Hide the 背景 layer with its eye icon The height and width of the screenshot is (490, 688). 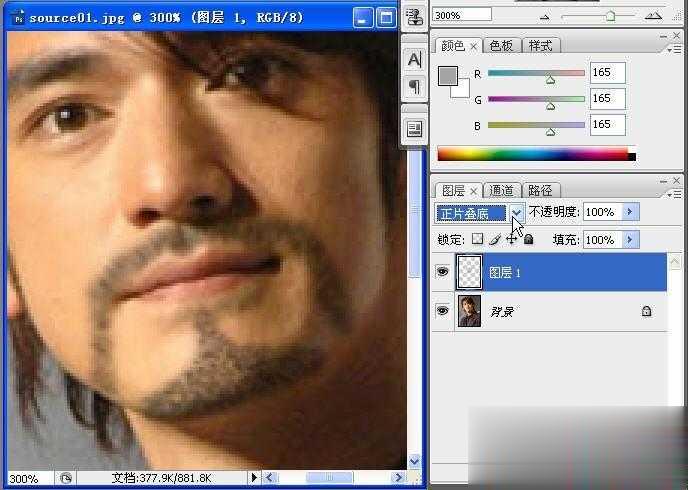[x=442, y=311]
